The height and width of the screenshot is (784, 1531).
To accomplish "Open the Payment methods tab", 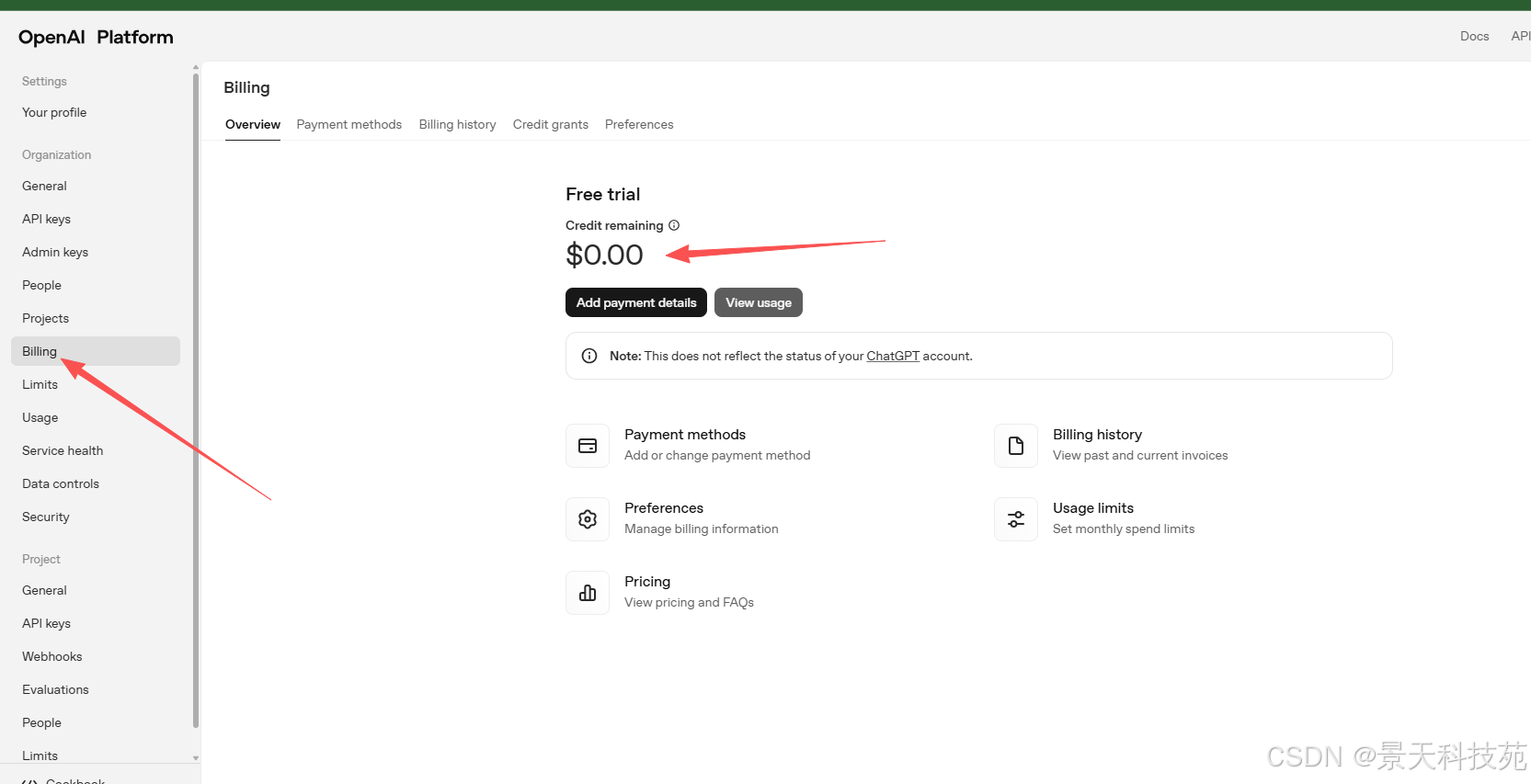I will pyautogui.click(x=348, y=124).
